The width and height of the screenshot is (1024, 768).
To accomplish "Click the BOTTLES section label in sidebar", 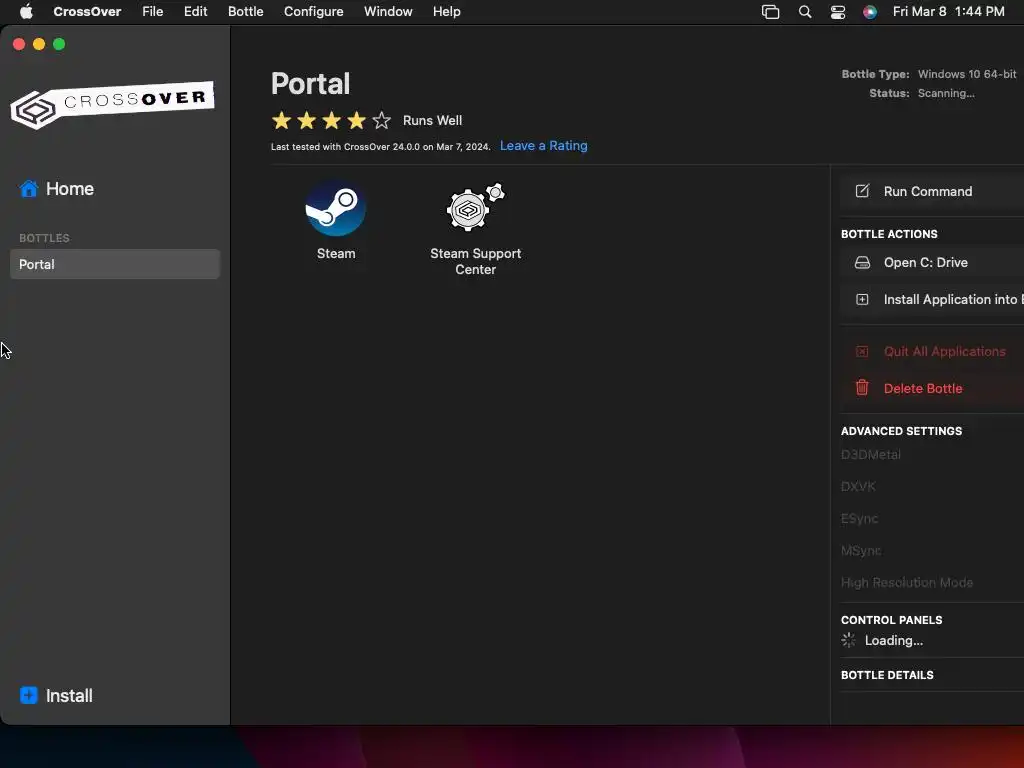I will point(44,238).
